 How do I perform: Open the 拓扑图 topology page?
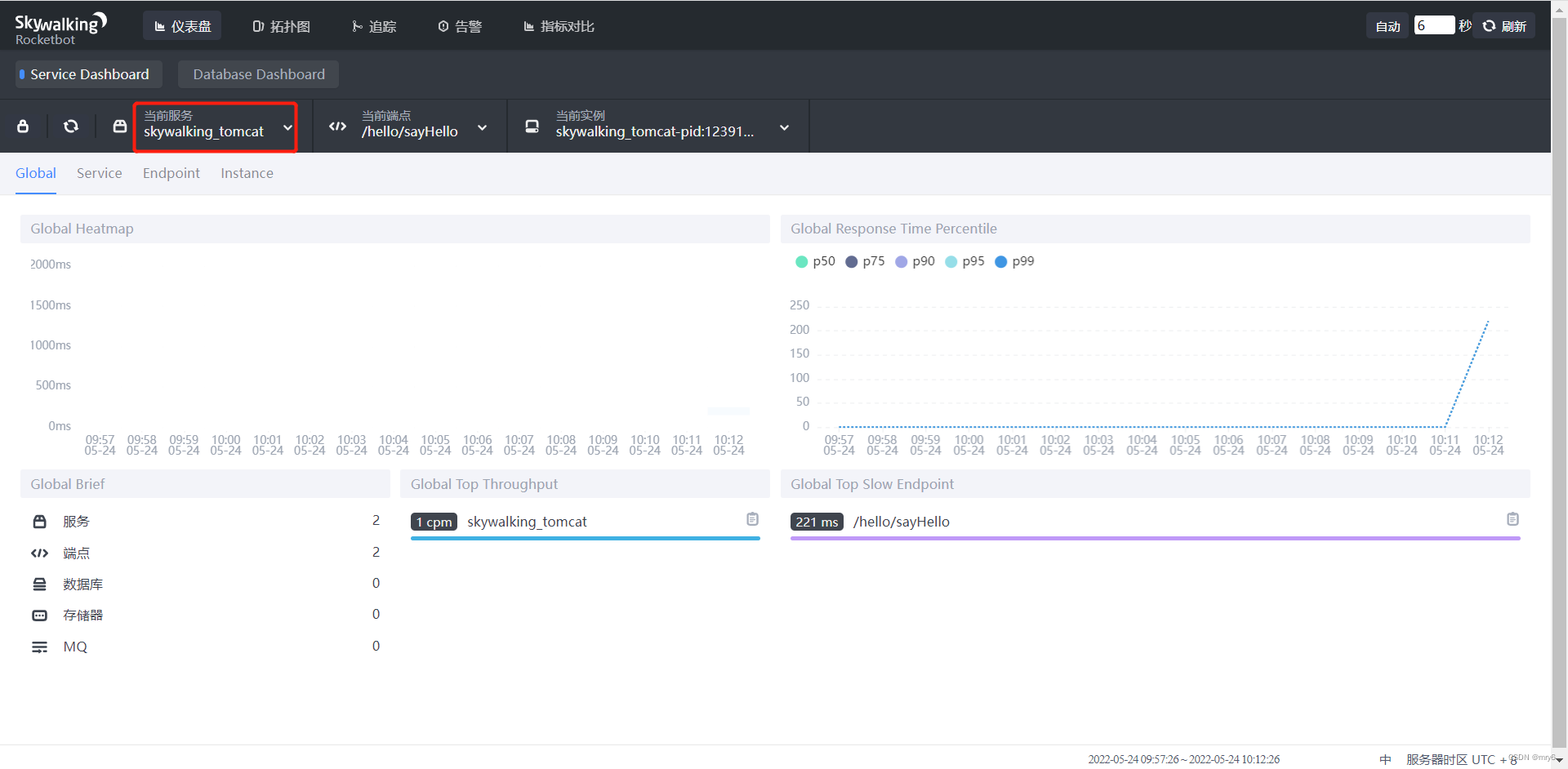pos(281,26)
